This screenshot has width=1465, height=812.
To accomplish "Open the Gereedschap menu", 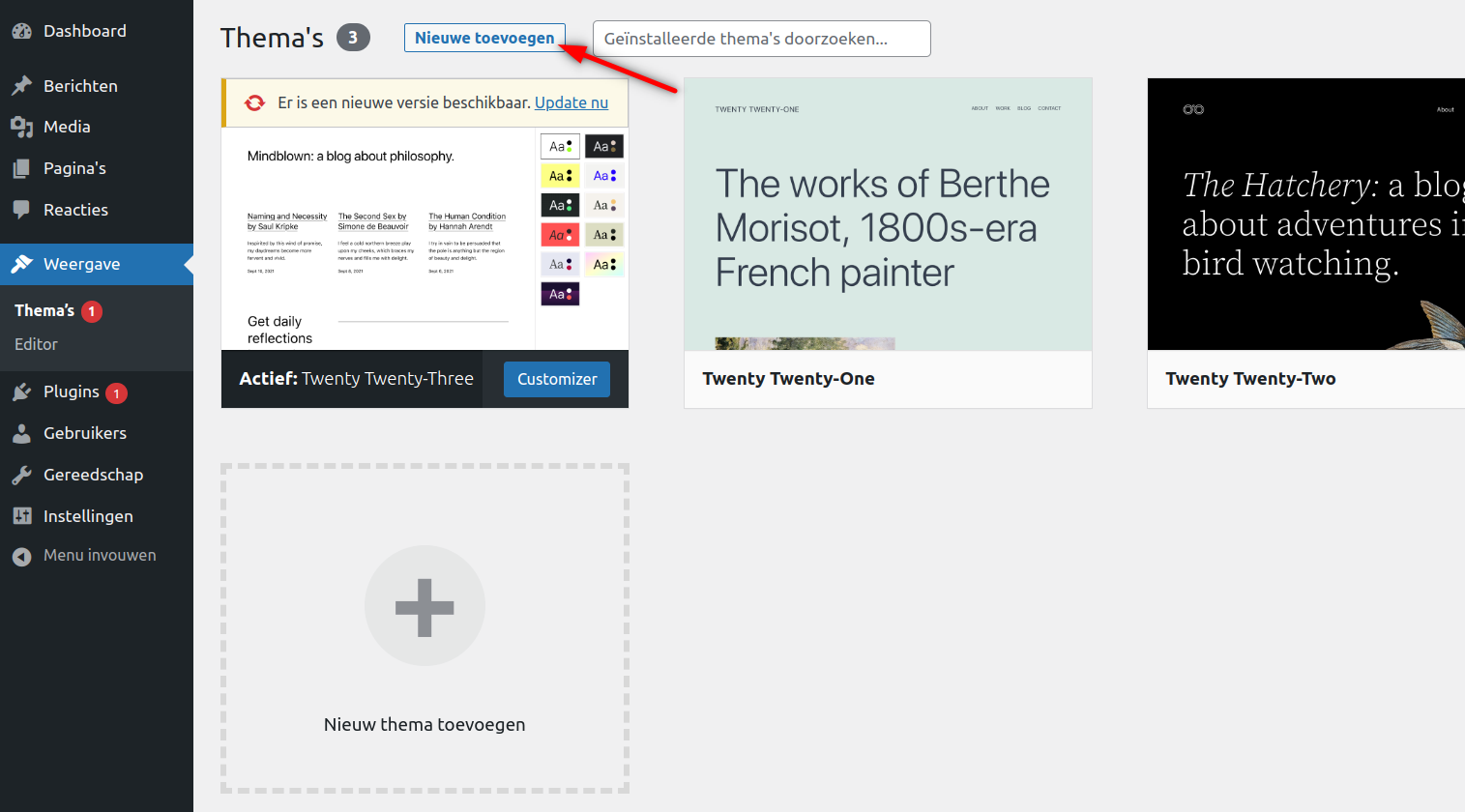I will click(x=97, y=475).
